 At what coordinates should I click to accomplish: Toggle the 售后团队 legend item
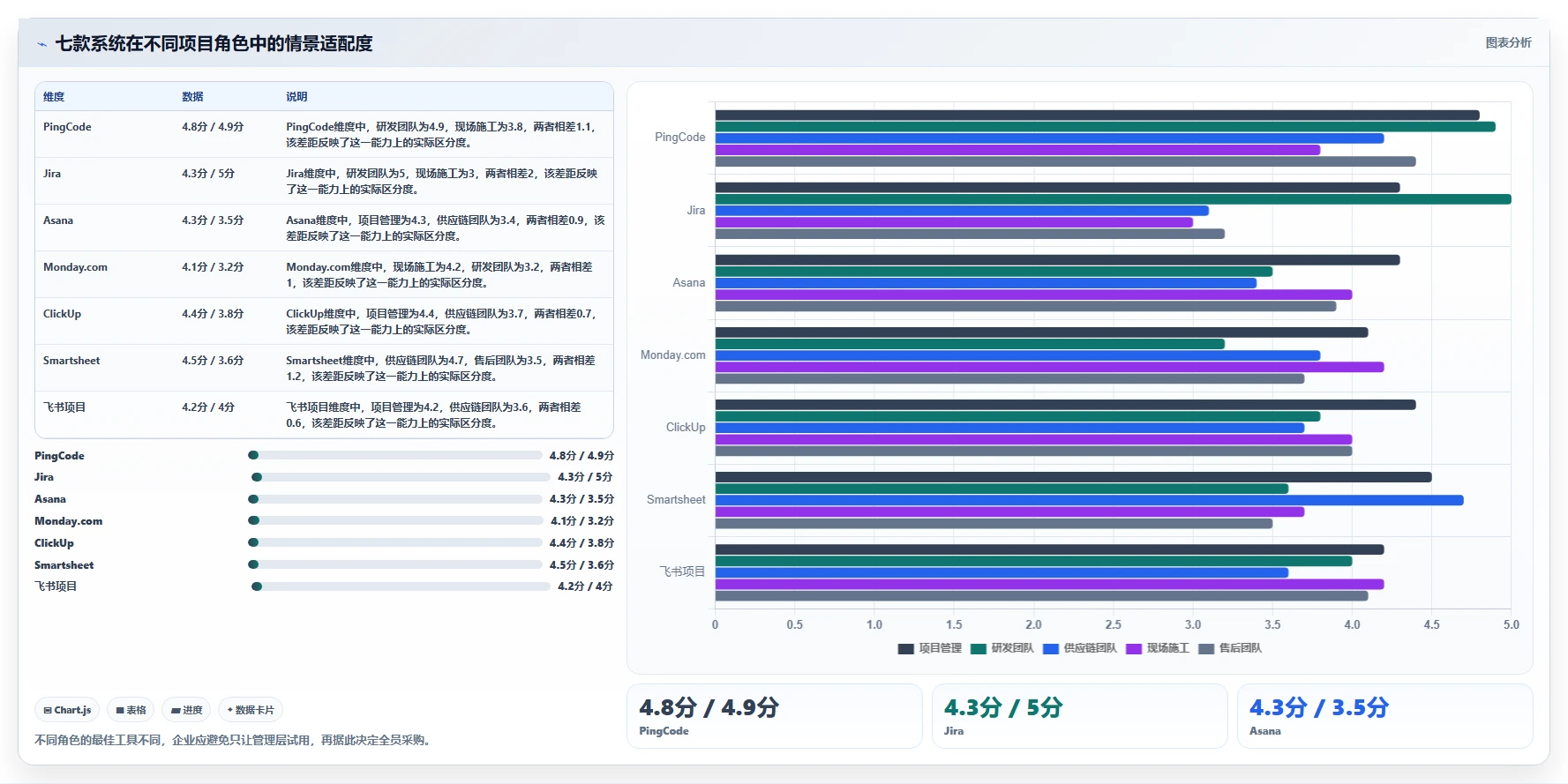tap(1230, 648)
